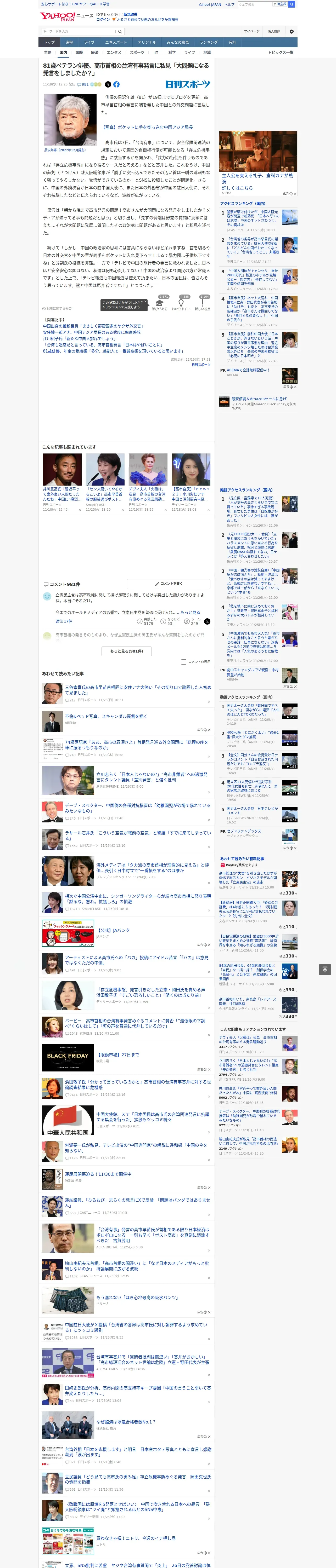The image size is (336, 1568).
Task: Select the エキスパート tab
Action: tap(116, 43)
